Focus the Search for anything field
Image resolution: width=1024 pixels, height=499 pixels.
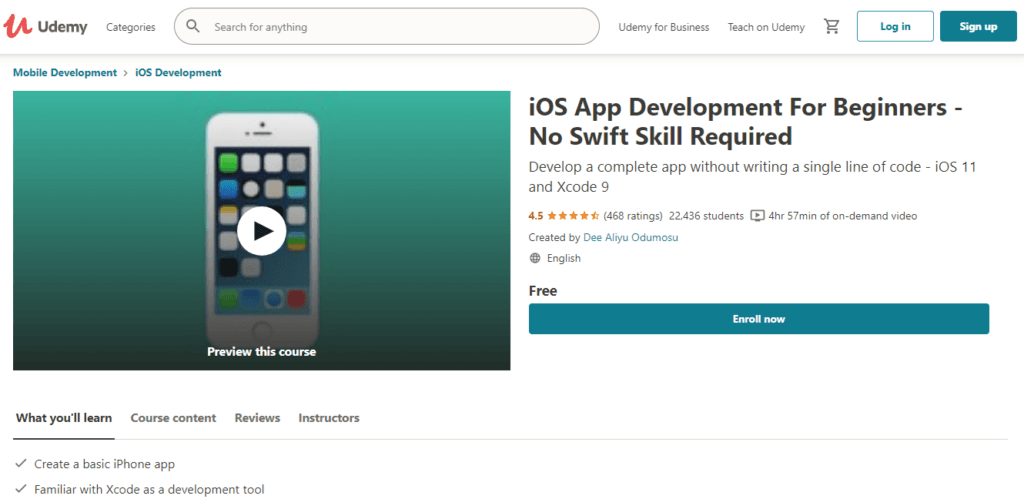387,27
